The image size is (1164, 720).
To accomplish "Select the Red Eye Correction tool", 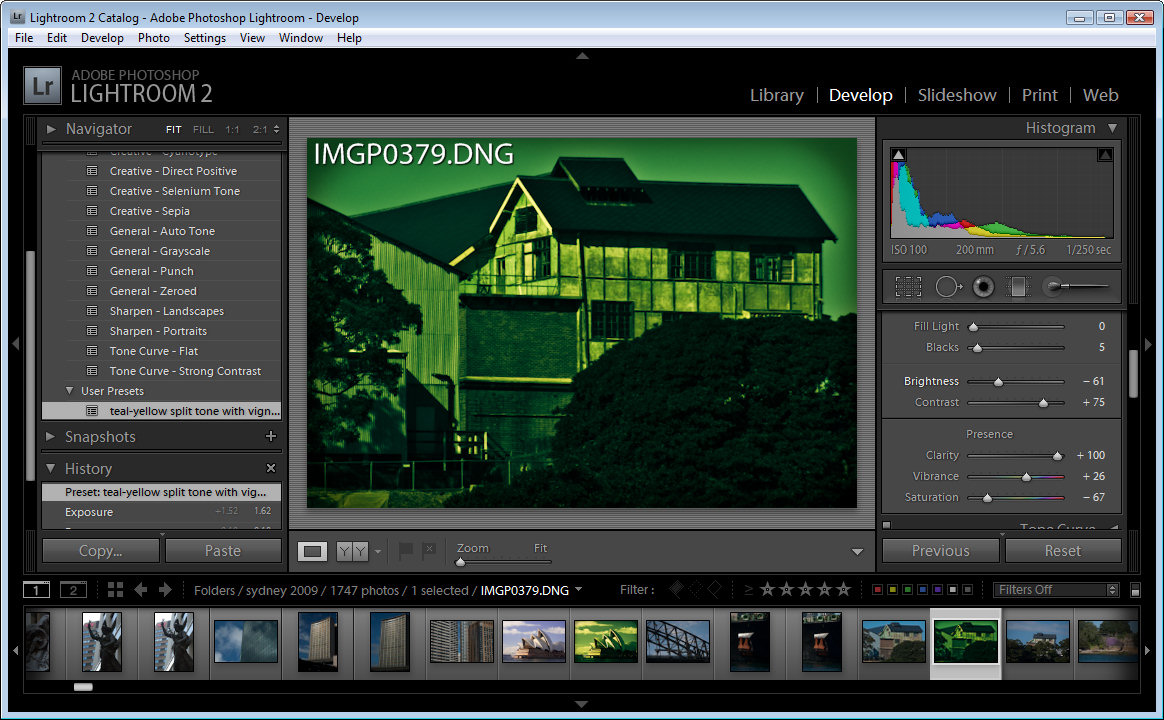I will coord(984,287).
